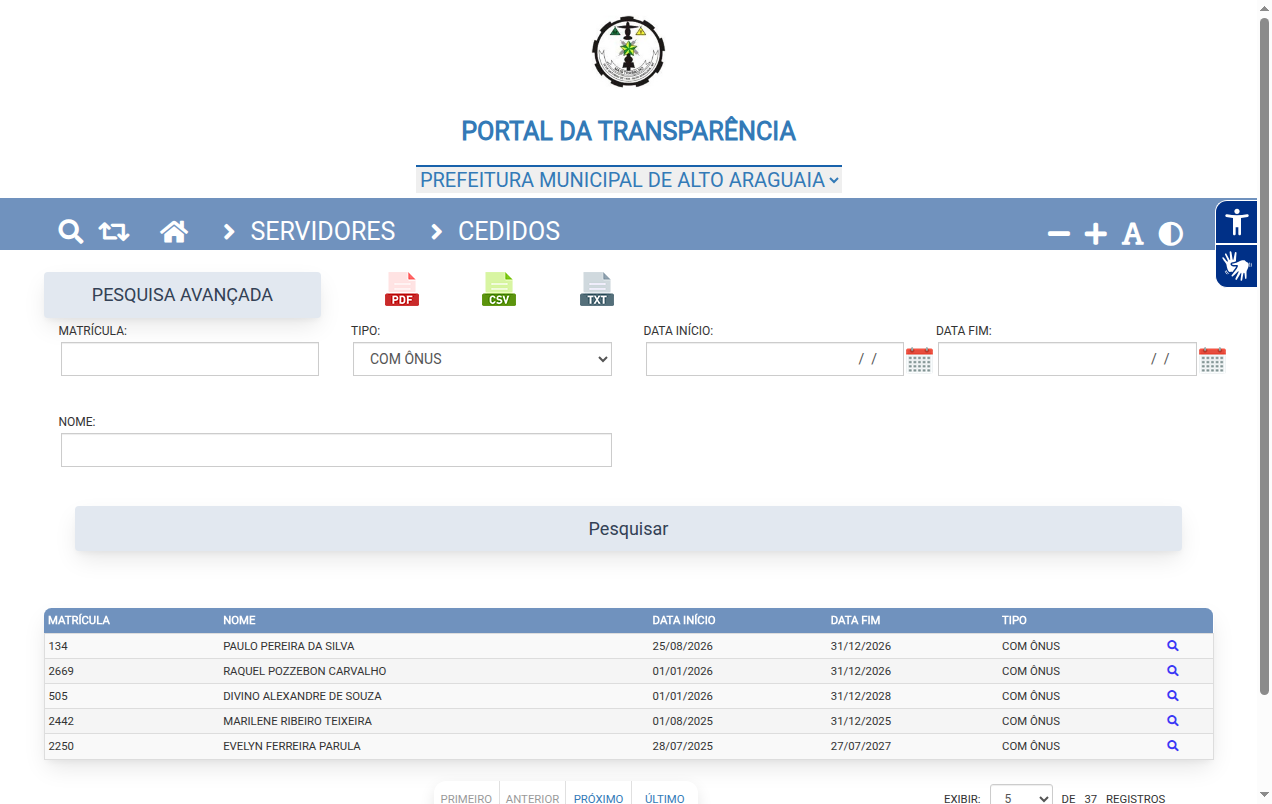
Task: Open accessibility menu person icon
Action: 1237,222
